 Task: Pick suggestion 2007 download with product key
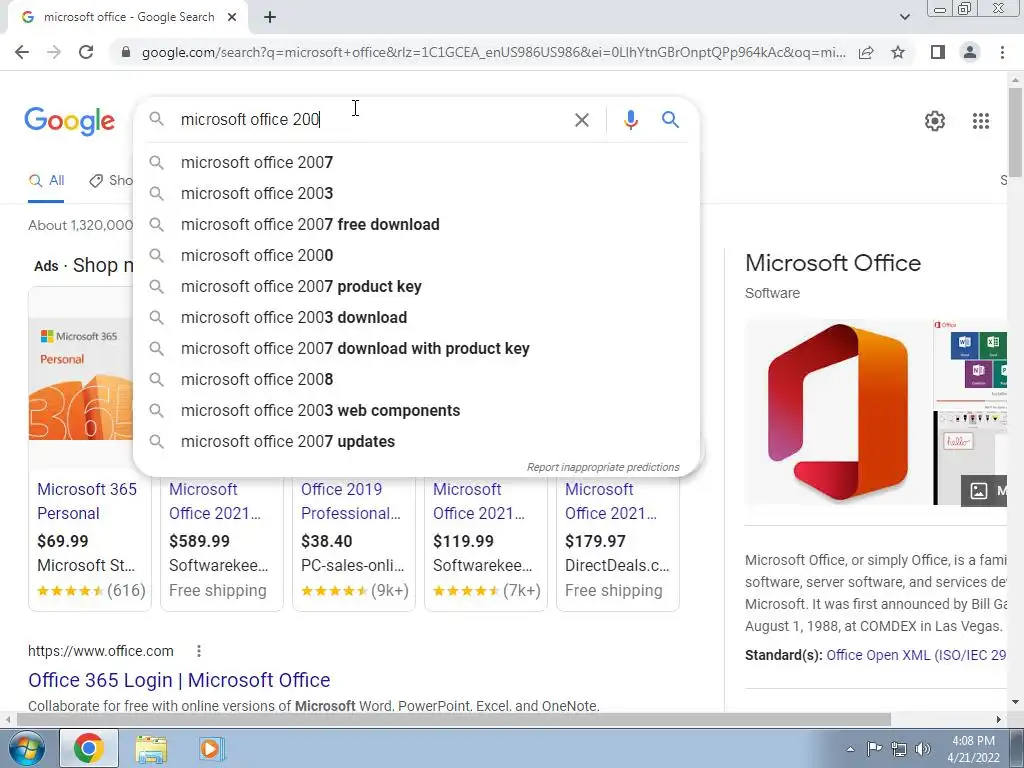(x=417, y=348)
